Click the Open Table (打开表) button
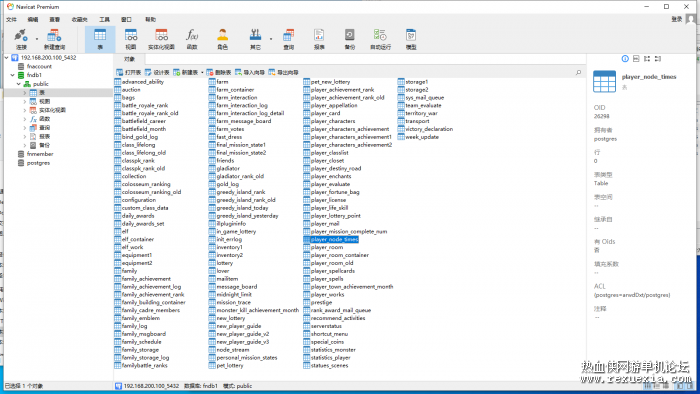The width and height of the screenshot is (700, 394). click(x=129, y=72)
